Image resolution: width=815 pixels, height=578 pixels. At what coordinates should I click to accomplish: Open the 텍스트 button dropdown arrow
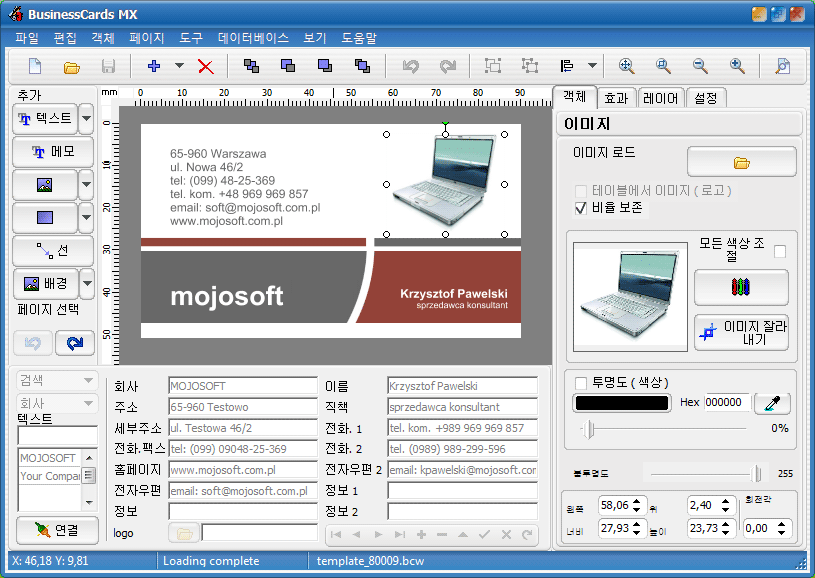86,119
